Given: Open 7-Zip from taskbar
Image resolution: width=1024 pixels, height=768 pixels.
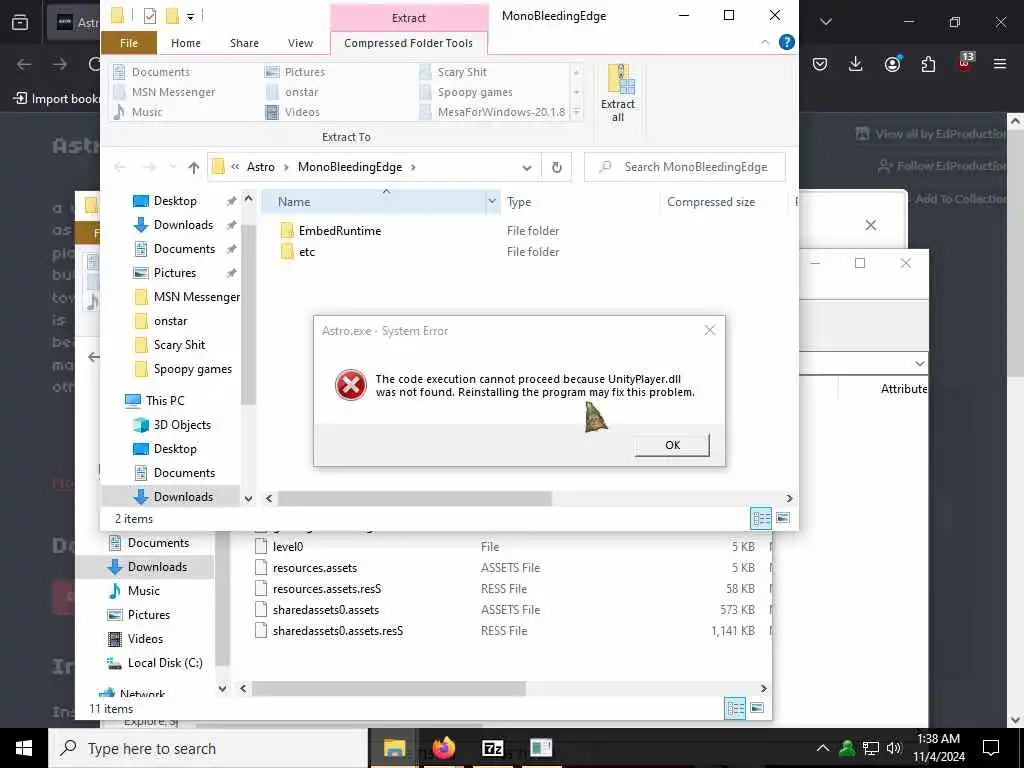Looking at the screenshot, I should coord(492,748).
